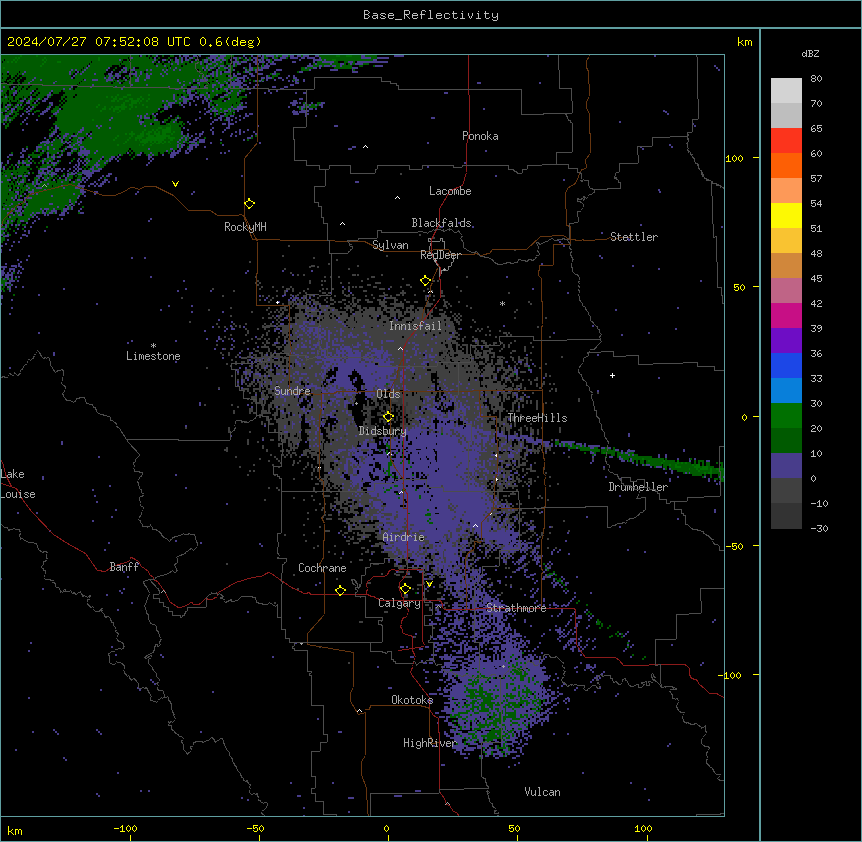Click the Cochrane city label
Image resolution: width=862 pixels, height=842 pixels.
pos(322,568)
